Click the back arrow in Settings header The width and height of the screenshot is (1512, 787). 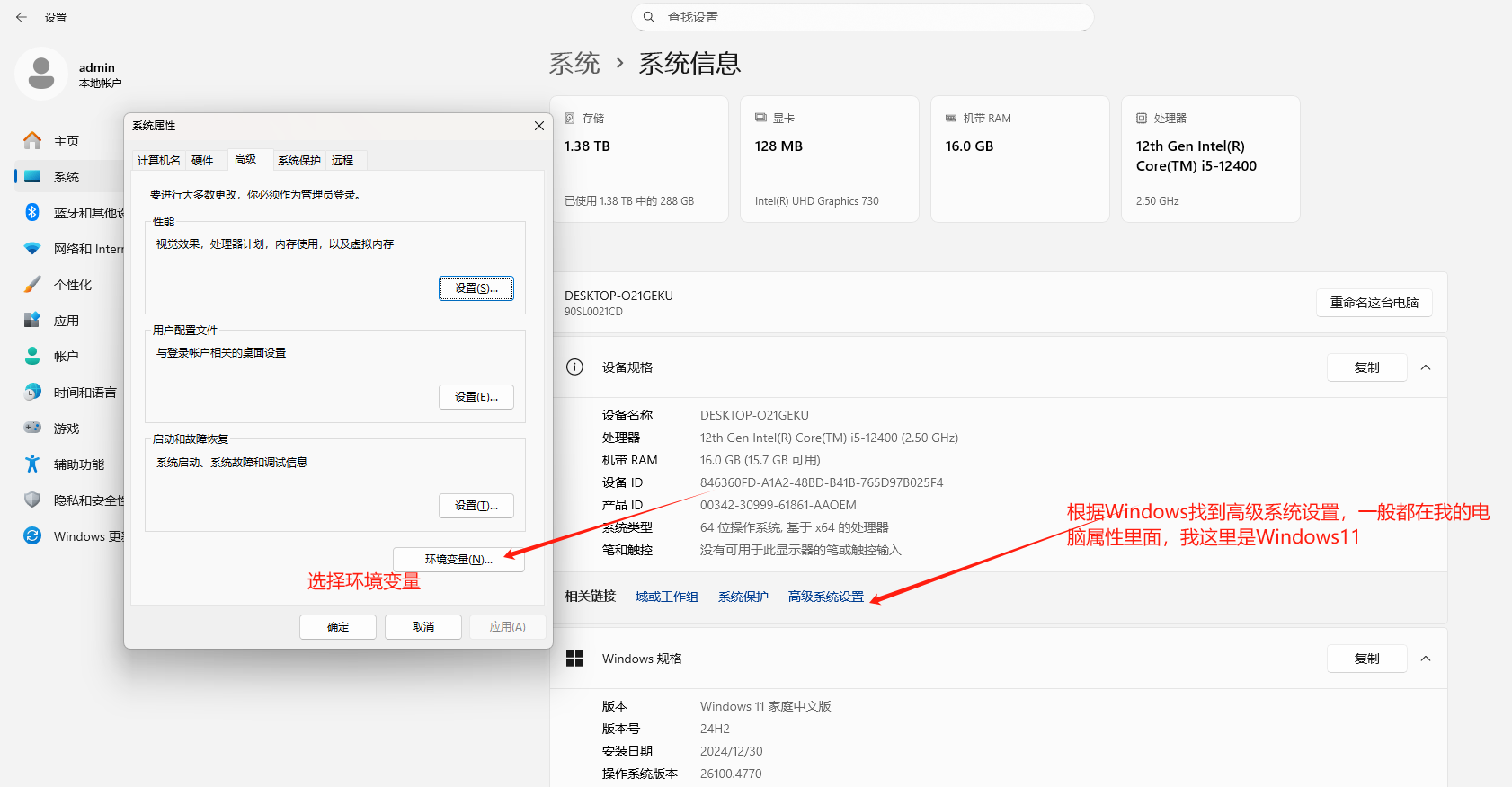[22, 17]
